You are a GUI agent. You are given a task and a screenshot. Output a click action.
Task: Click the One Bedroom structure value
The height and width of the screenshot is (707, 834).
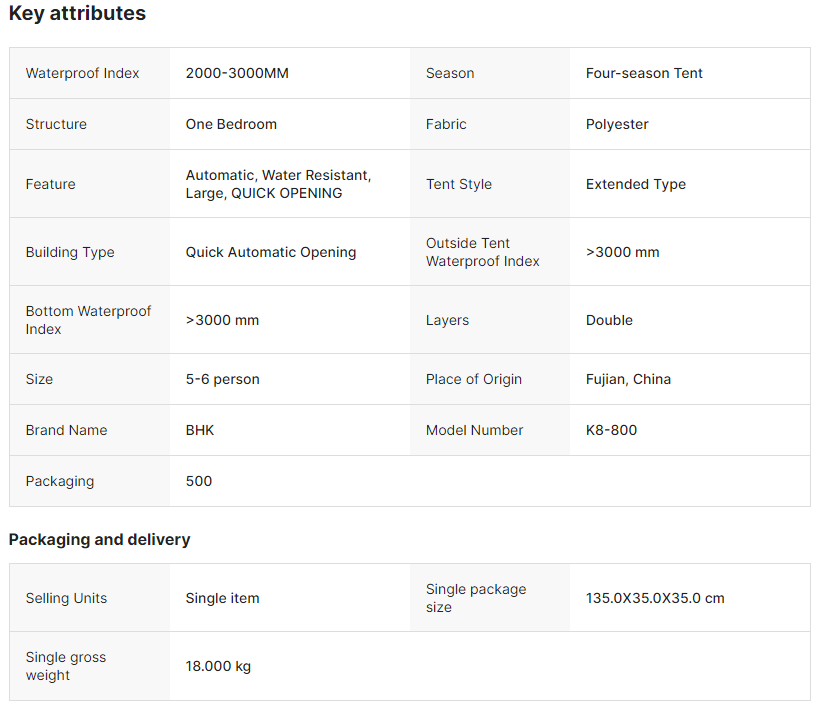point(231,124)
